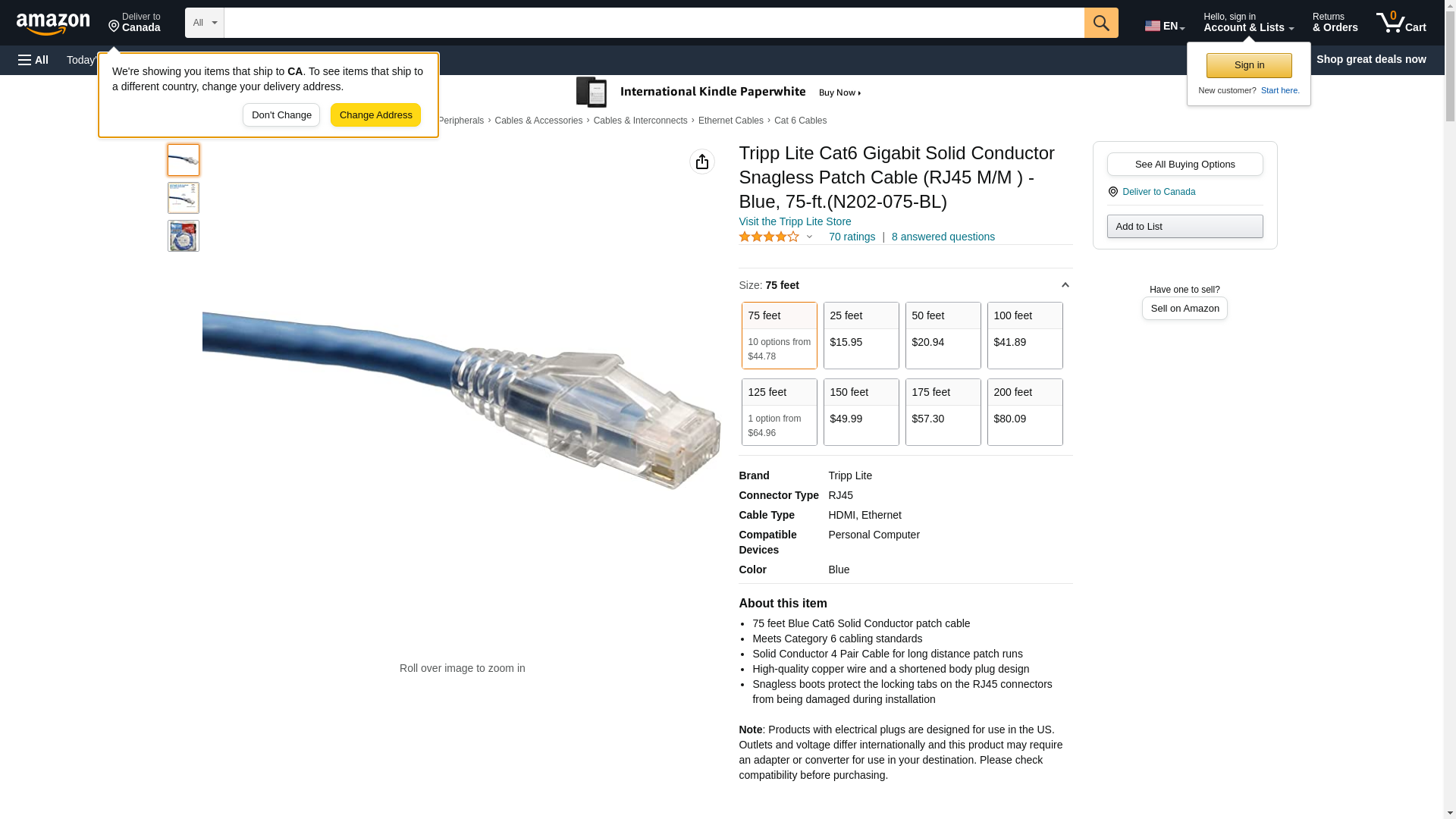
Task: Visit the Tripp Lite Store link
Action: [x=795, y=221]
